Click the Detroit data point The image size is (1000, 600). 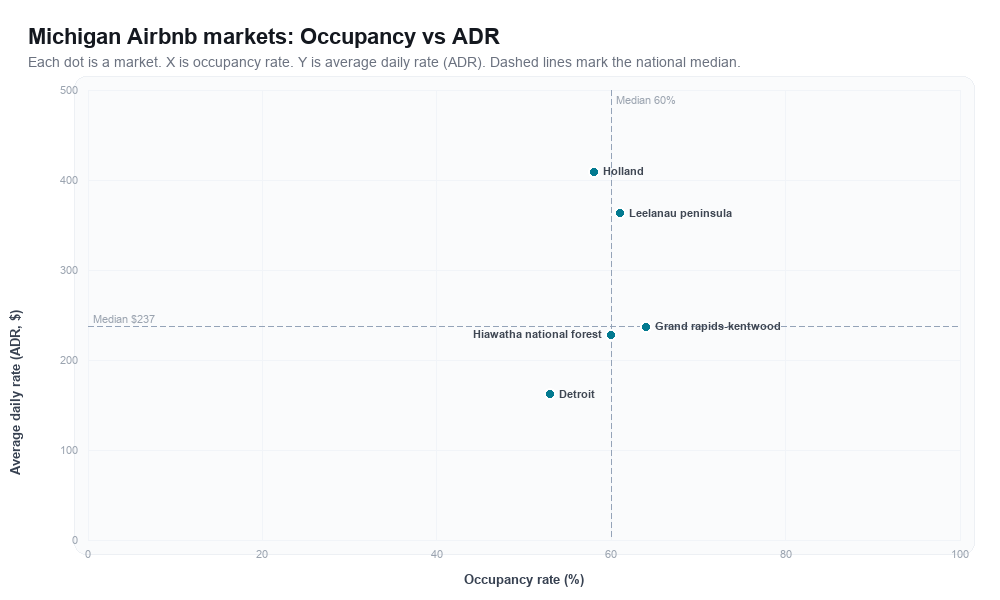(550, 394)
